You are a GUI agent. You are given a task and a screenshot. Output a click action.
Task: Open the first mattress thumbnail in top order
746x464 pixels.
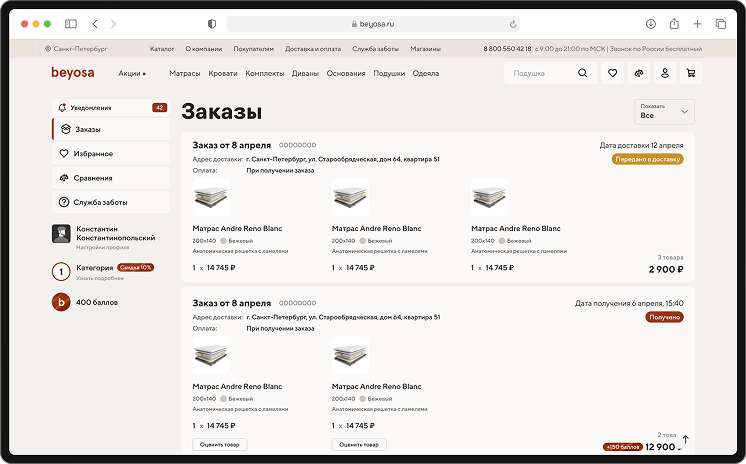coord(211,198)
